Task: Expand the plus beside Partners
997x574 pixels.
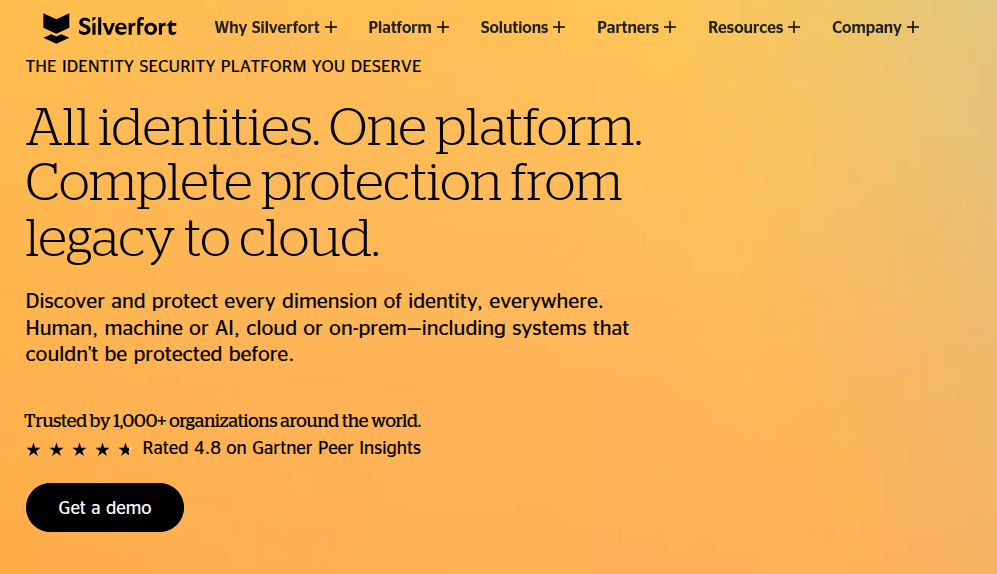Action: pyautogui.click(x=670, y=27)
